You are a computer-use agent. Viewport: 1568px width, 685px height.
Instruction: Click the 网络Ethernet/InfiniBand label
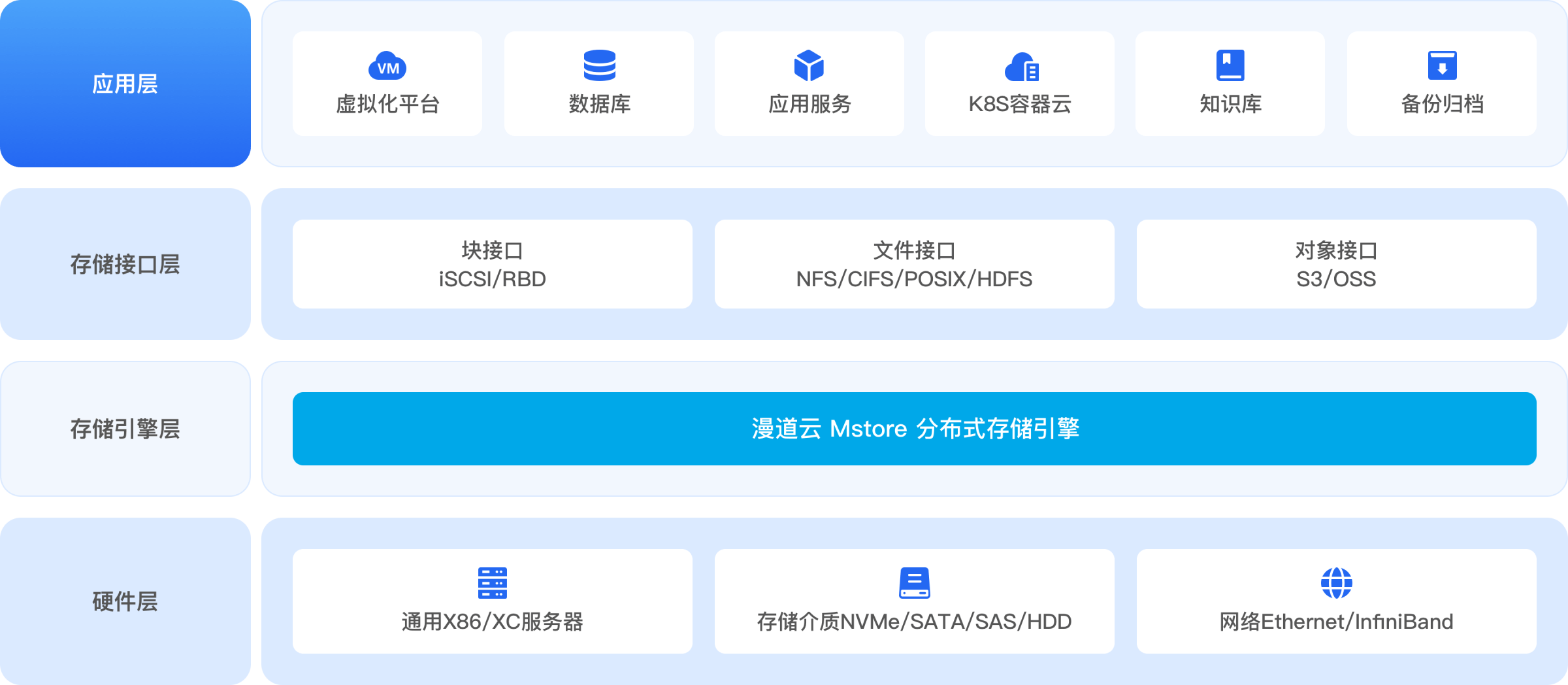[1336, 622]
